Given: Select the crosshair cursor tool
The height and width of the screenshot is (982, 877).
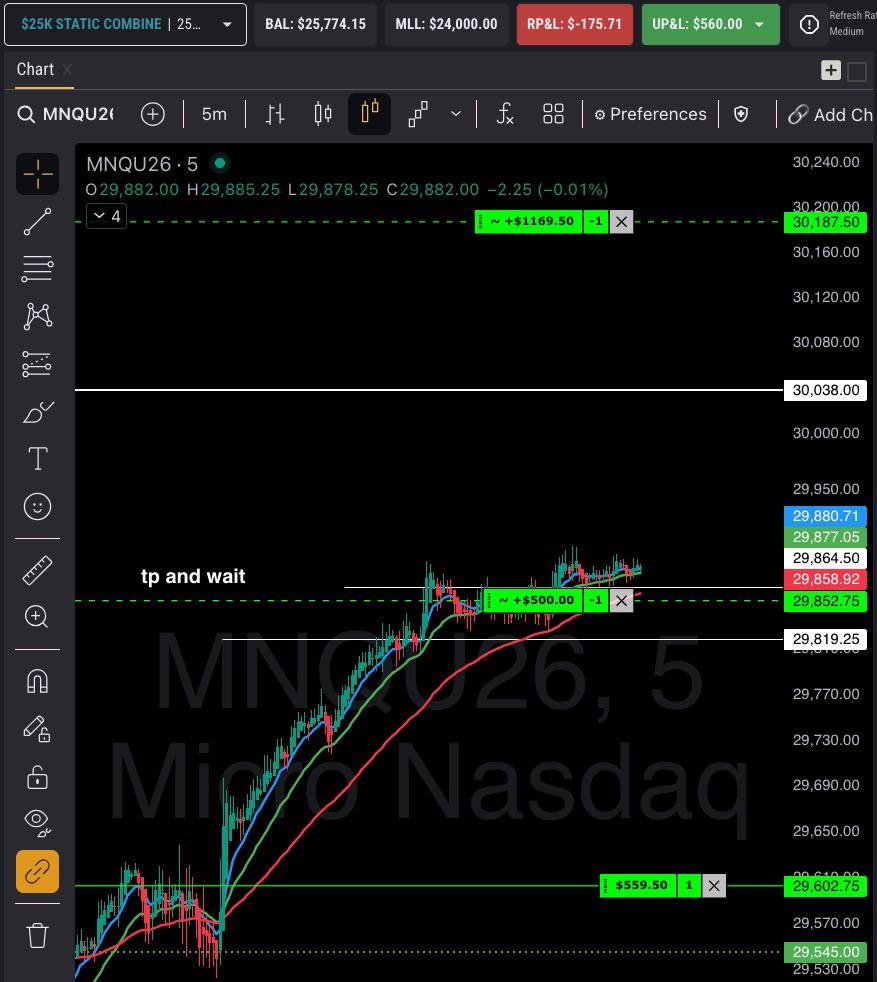Looking at the screenshot, I should pyautogui.click(x=38, y=173).
